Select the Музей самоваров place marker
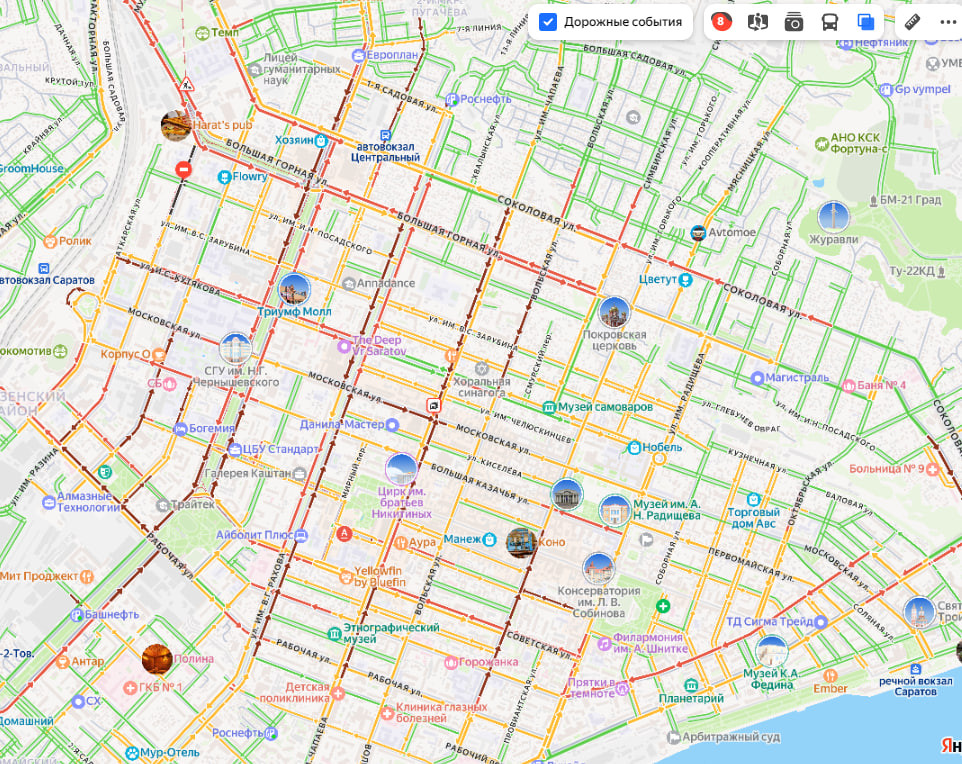The width and height of the screenshot is (962, 764). click(x=549, y=407)
